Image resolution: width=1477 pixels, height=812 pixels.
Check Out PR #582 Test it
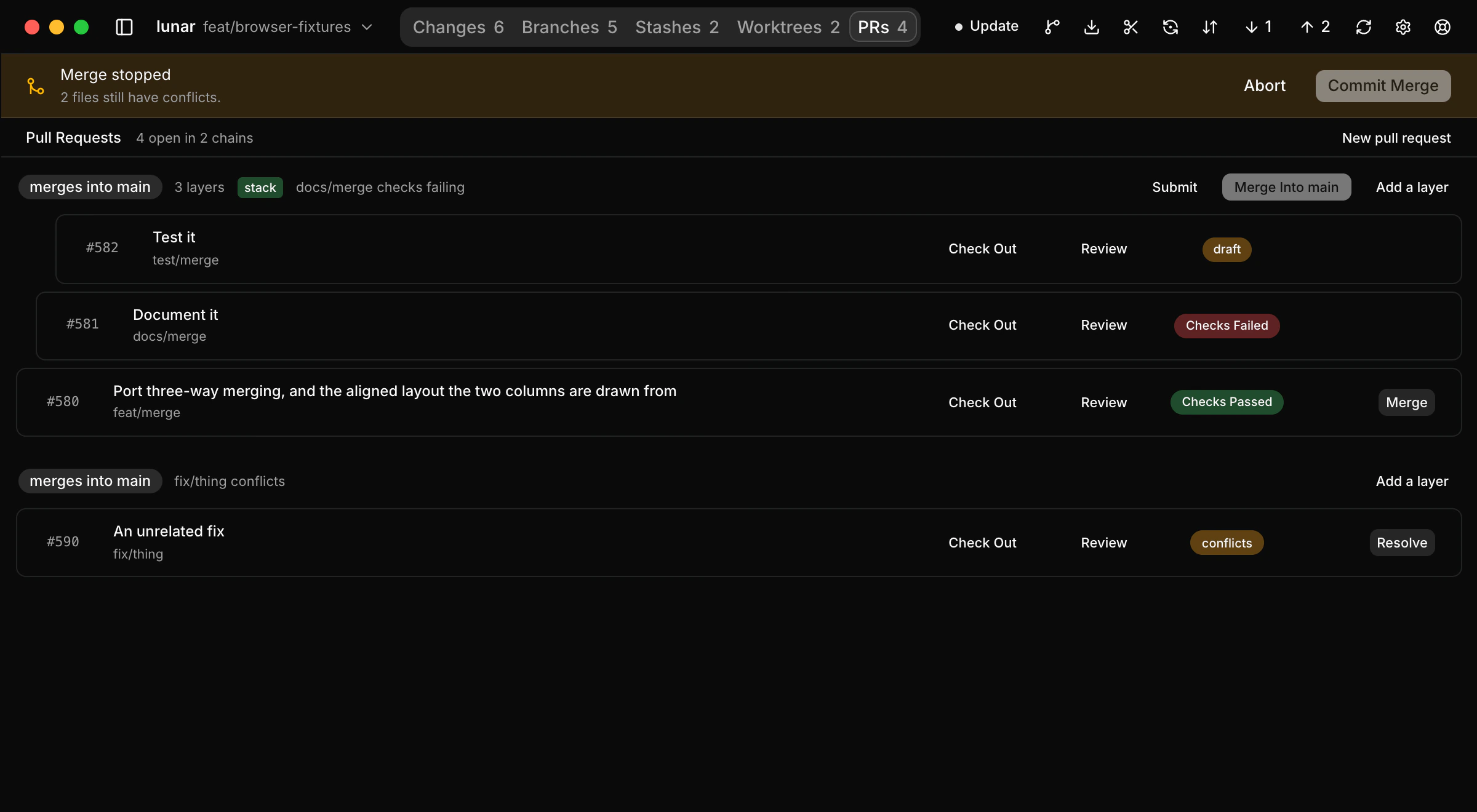point(982,249)
